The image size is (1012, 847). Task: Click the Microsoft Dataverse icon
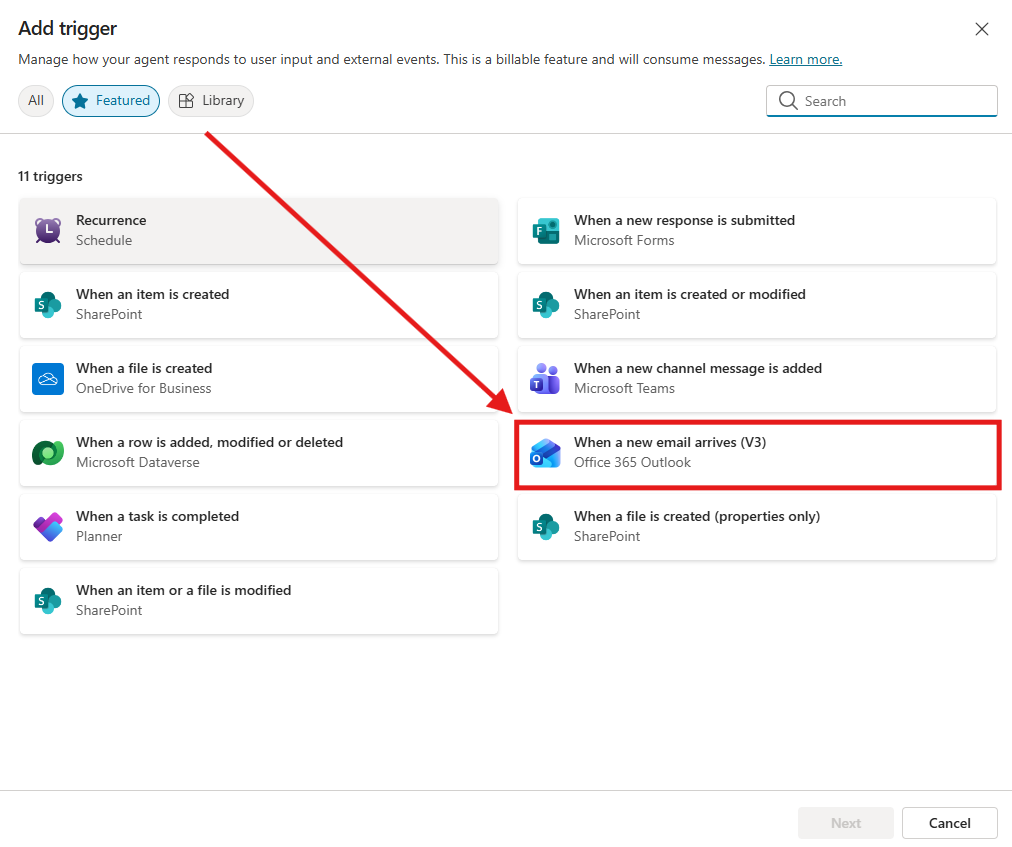click(48, 453)
